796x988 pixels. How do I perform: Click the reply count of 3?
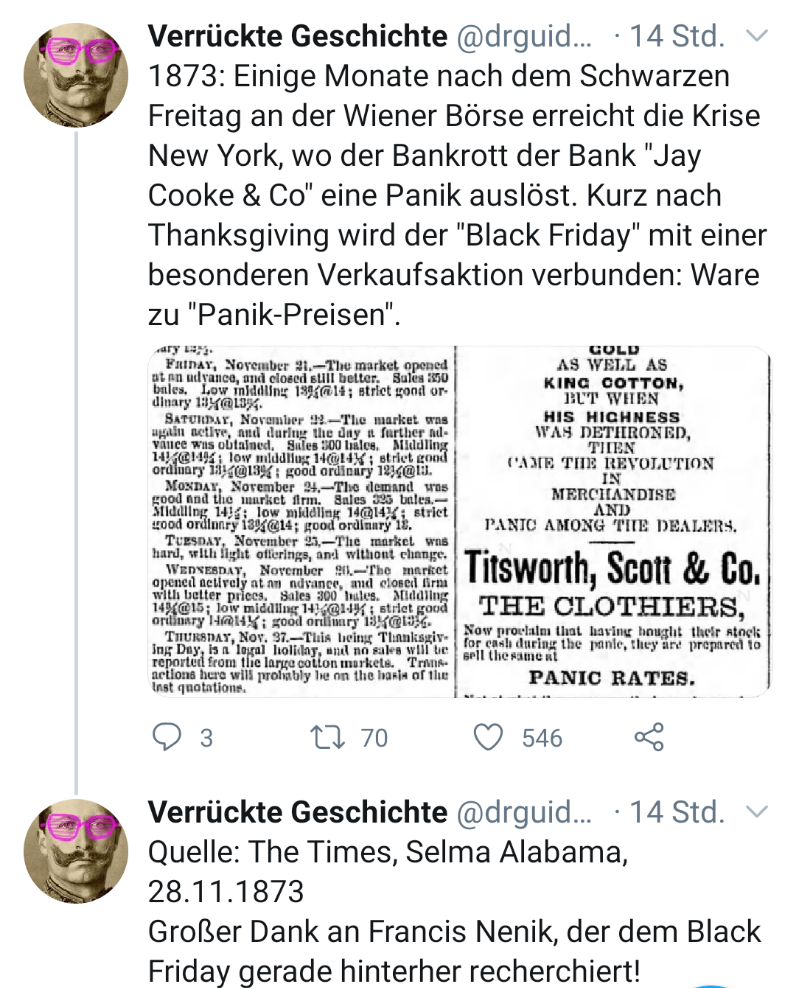tap(206, 739)
